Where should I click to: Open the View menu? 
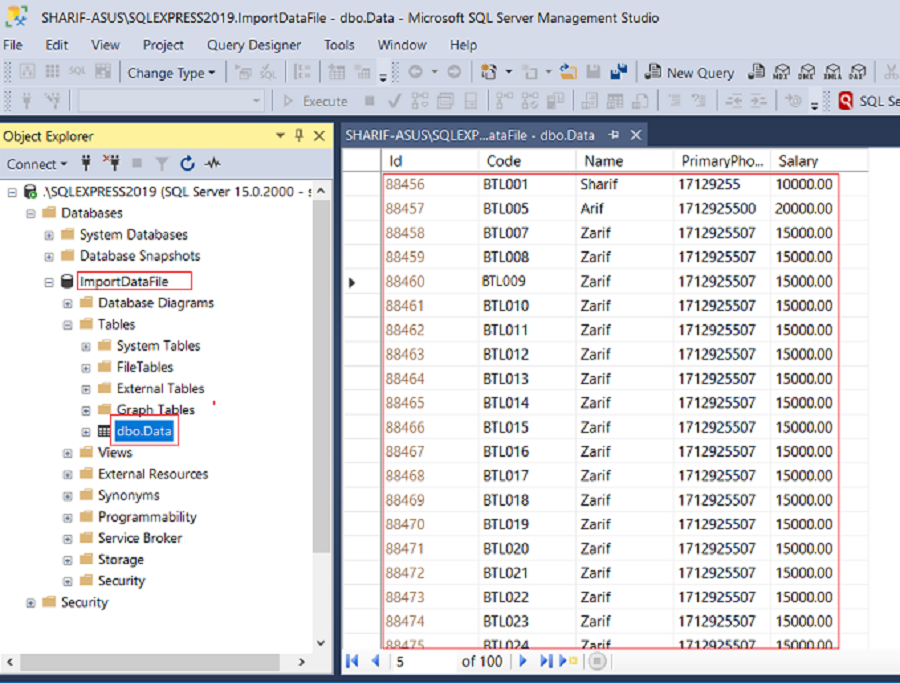pos(105,45)
